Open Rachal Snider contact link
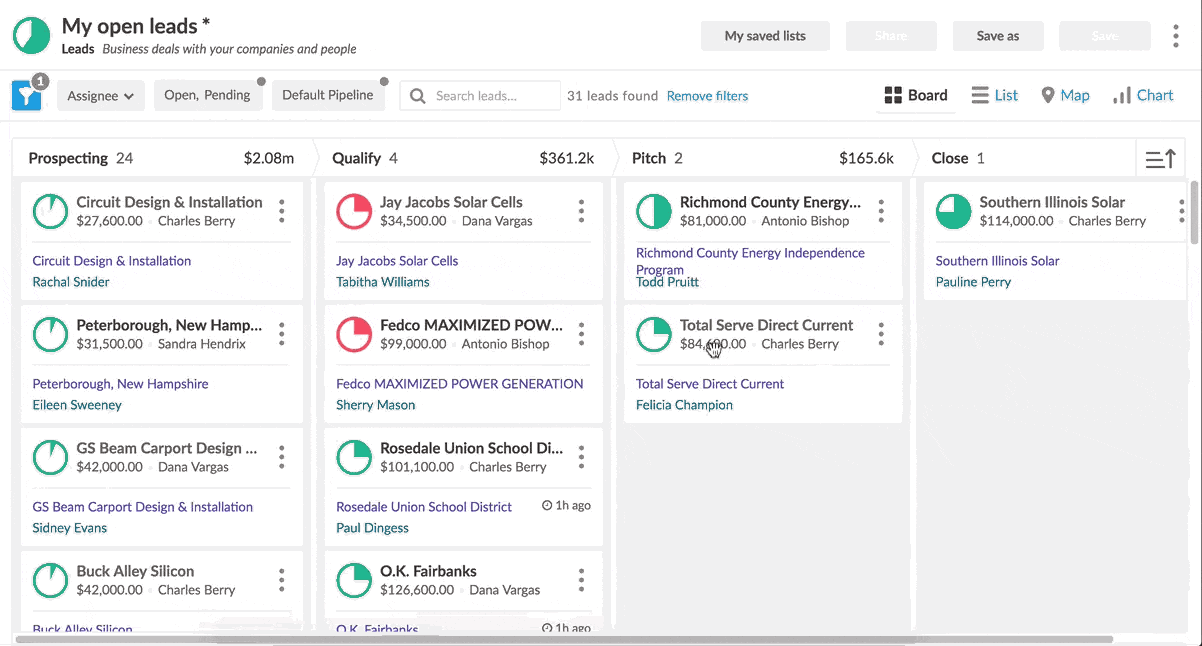Screen dimensions: 1202x646 [71, 282]
